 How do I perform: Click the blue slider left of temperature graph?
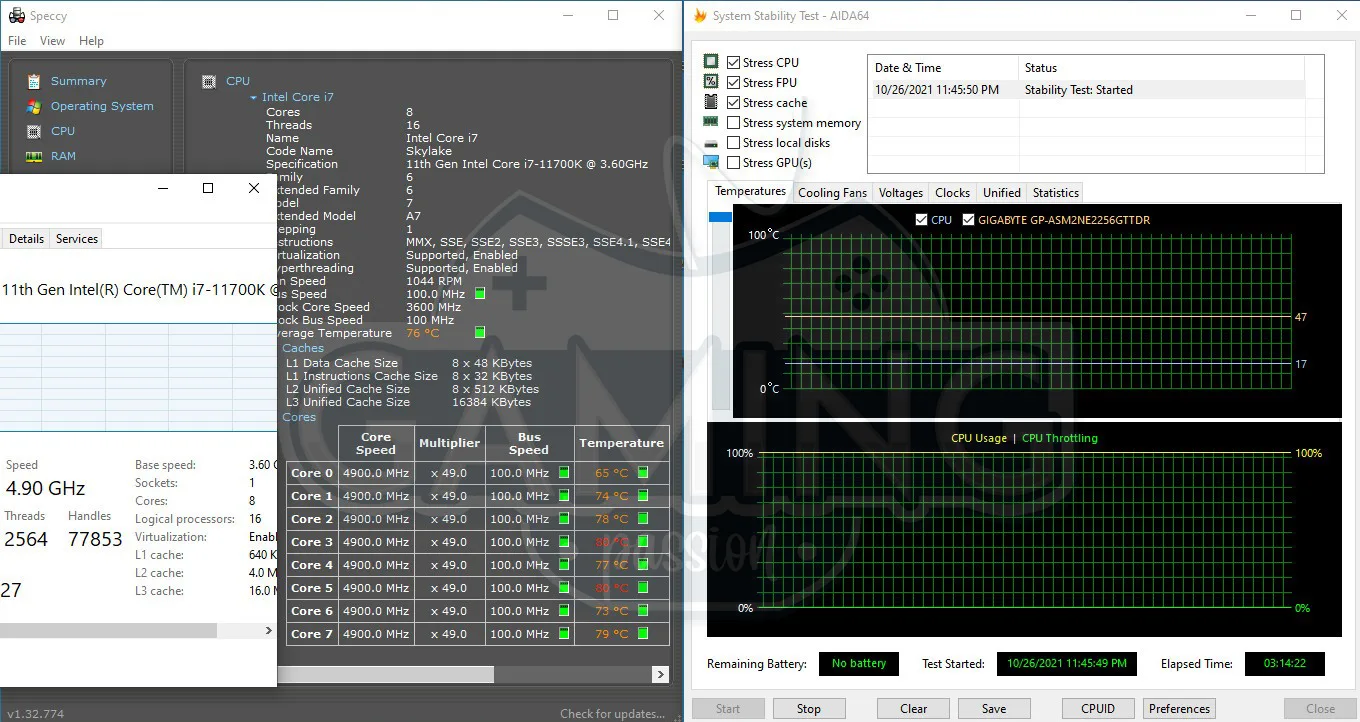pyautogui.click(x=720, y=217)
